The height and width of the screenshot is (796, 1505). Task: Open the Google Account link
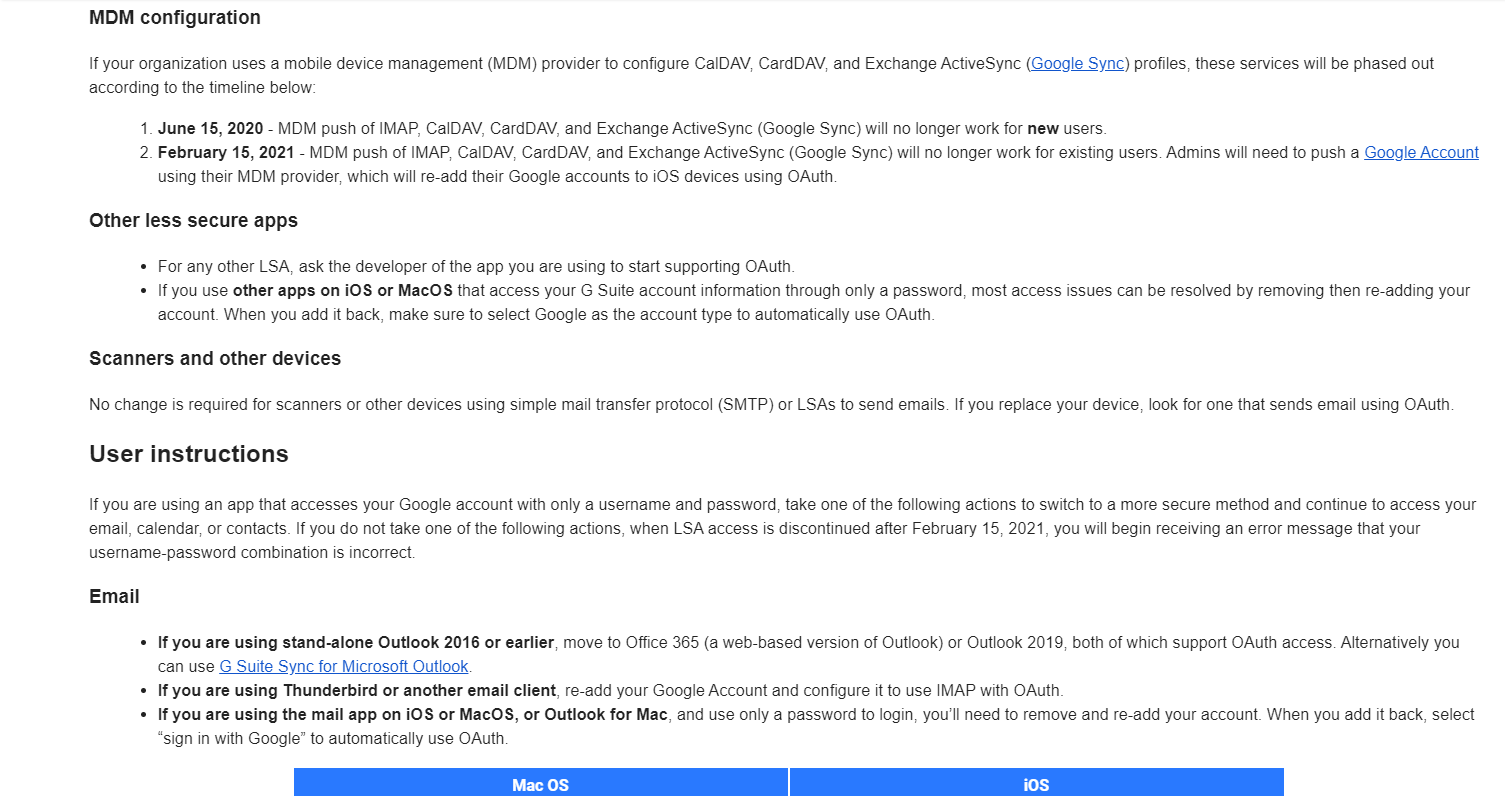pos(1421,153)
